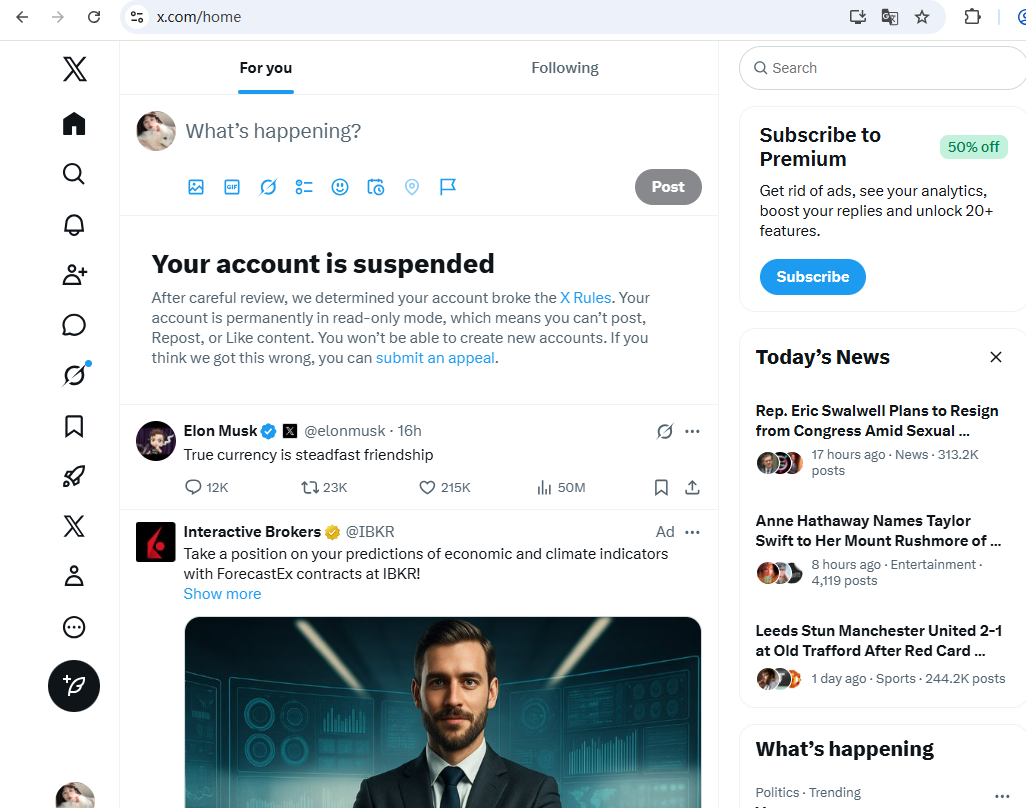Open Notifications bell in sidebar
The height and width of the screenshot is (808, 1026).
(74, 225)
